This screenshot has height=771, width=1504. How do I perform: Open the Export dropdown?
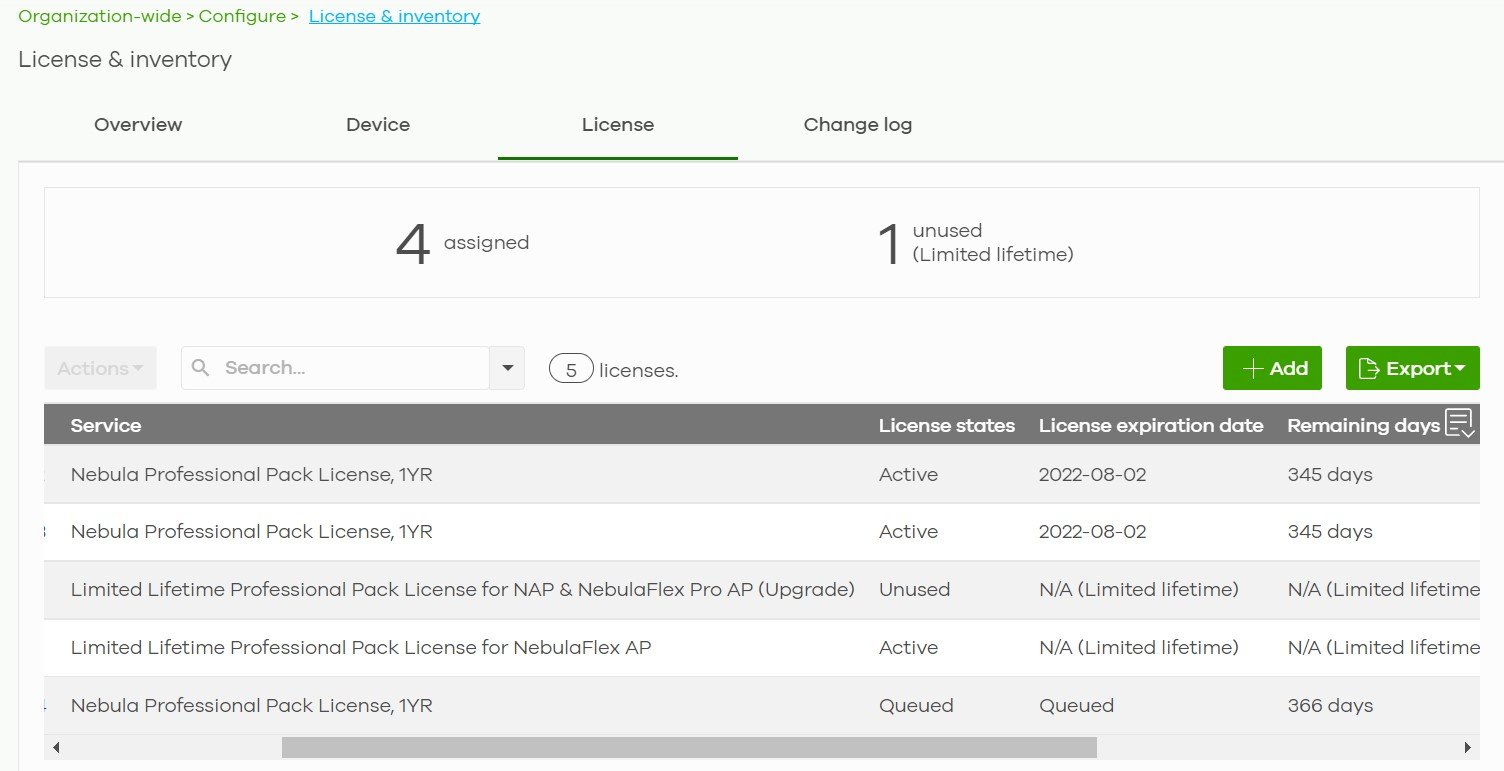[x=1412, y=368]
